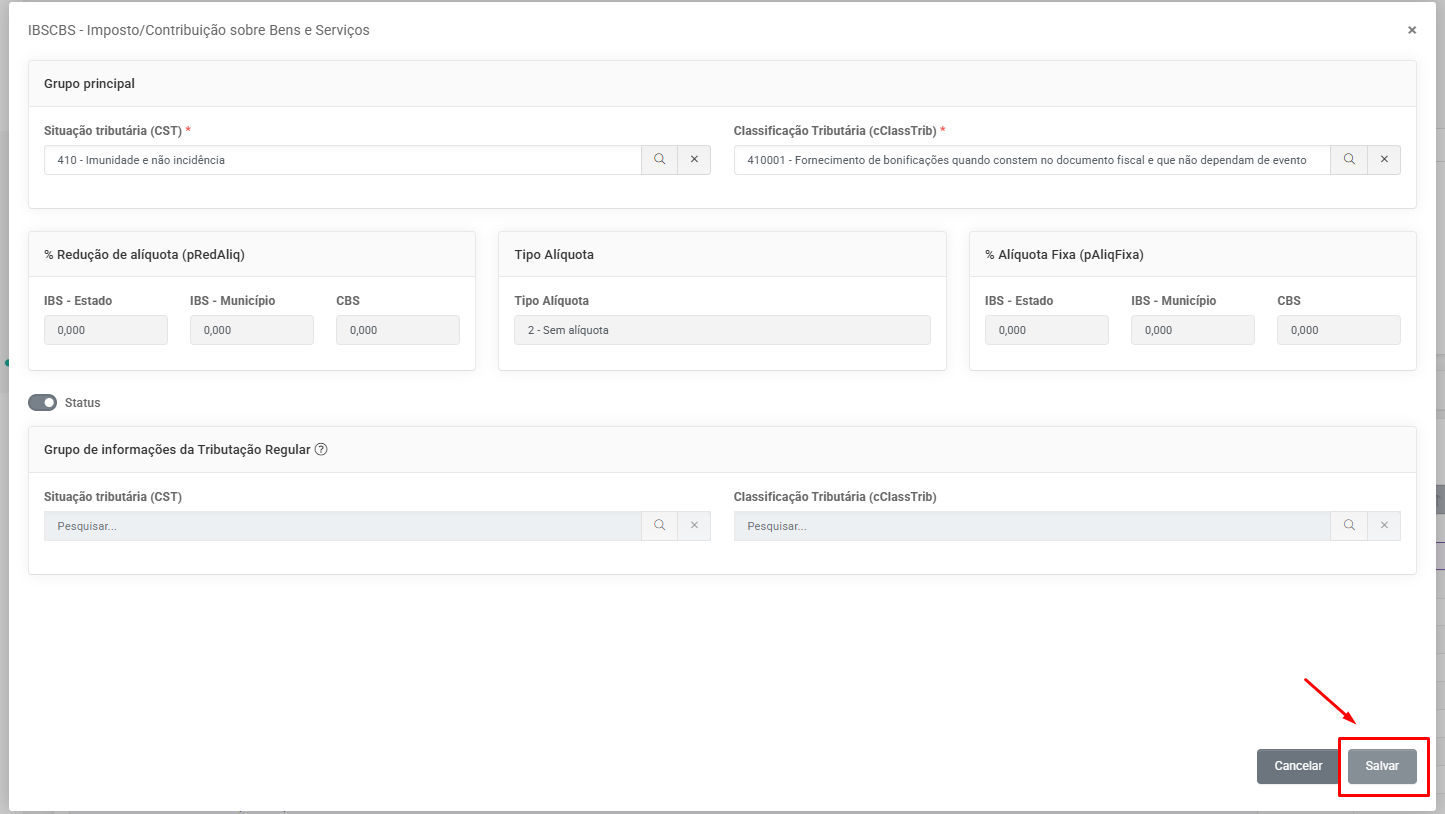Click the Status label
The width and height of the screenshot is (1445, 814).
click(x=82, y=403)
